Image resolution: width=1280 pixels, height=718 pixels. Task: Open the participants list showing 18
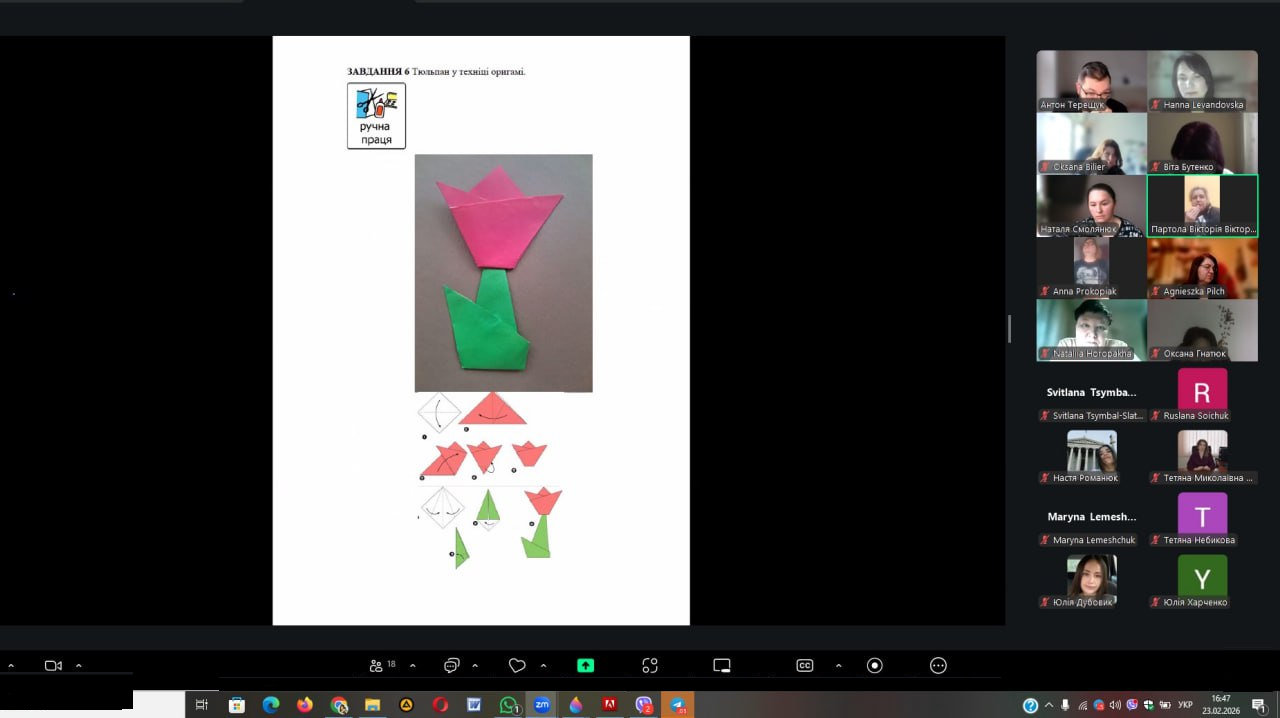coord(382,666)
